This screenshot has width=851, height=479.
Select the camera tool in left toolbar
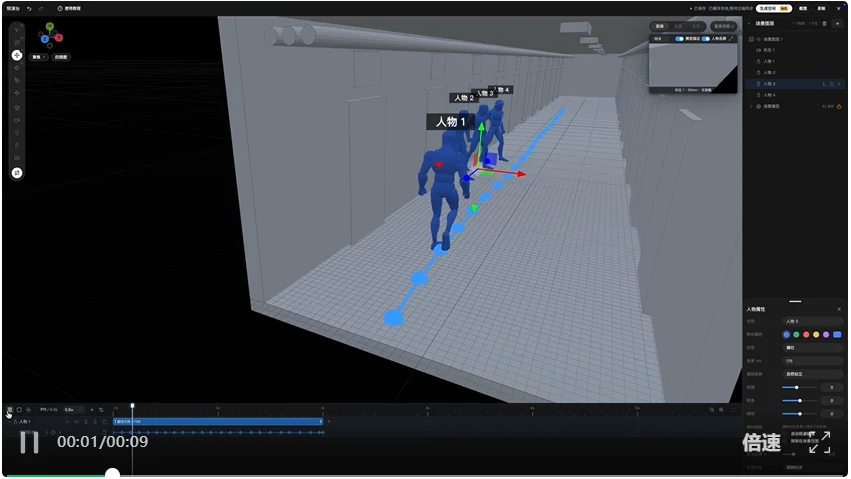(x=17, y=120)
